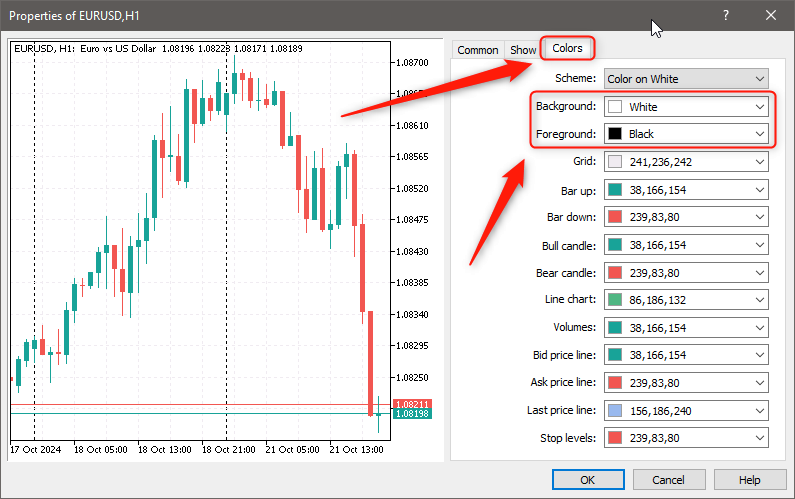Expand the Bear candle color dropdown arrow

point(760,273)
